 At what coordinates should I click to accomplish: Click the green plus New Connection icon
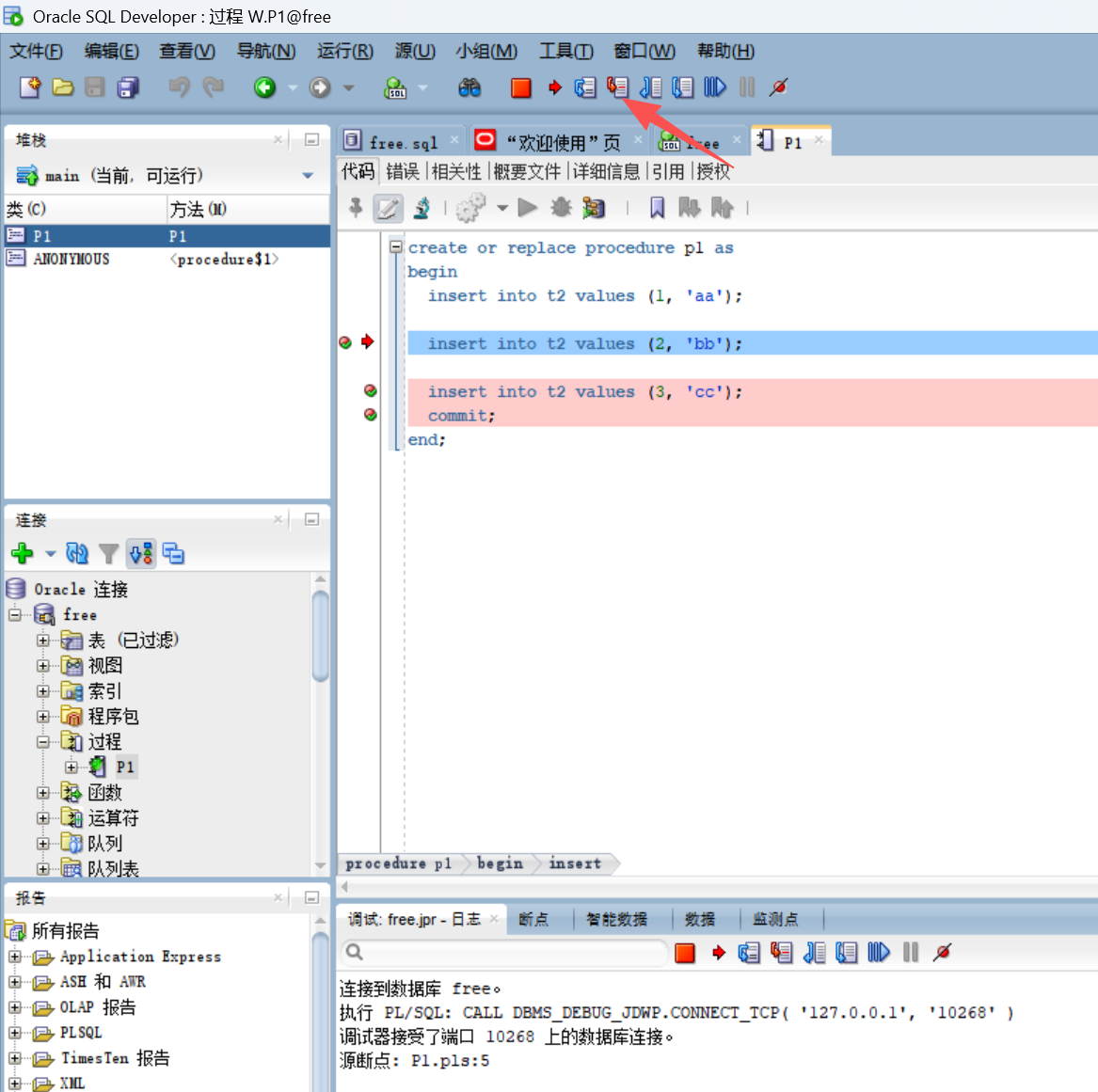23,554
